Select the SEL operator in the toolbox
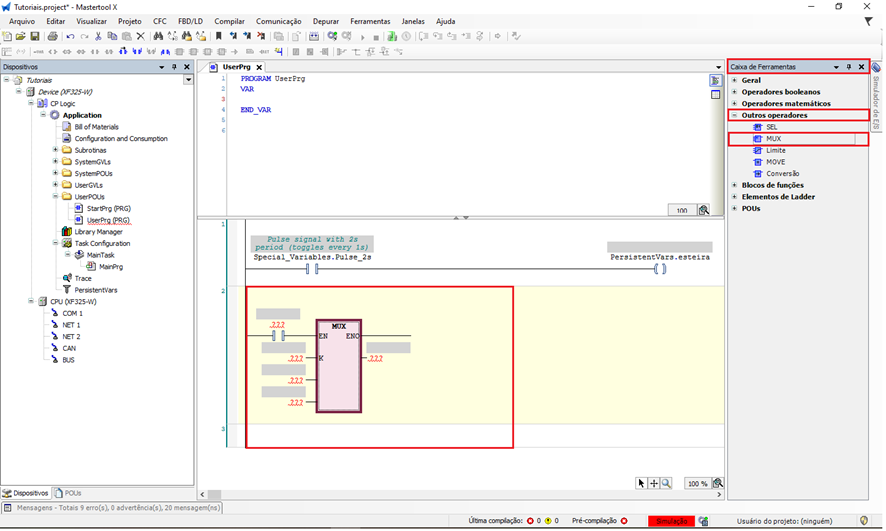The width and height of the screenshot is (886, 531). [x=772, y=127]
